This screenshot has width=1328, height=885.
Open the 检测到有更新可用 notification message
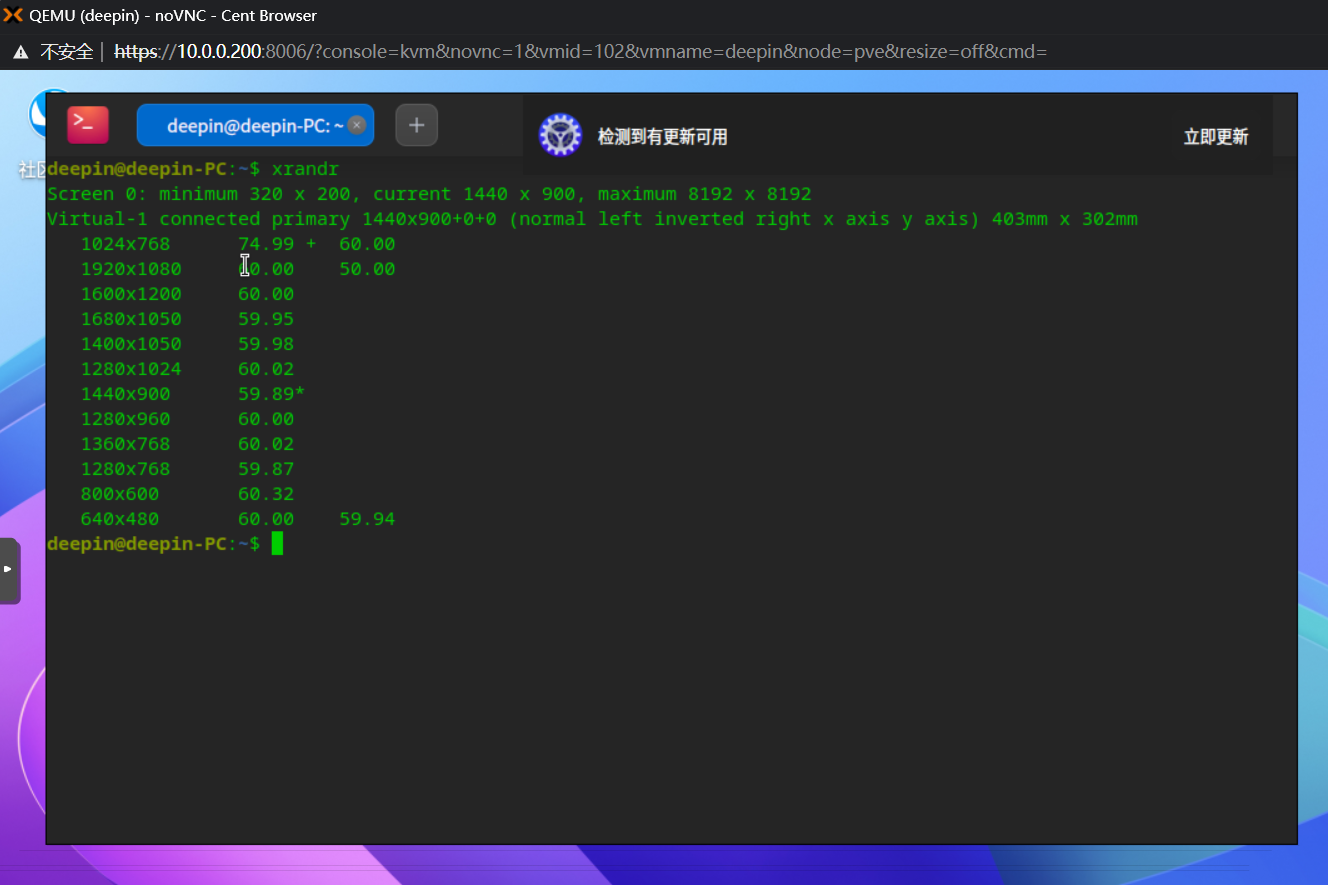click(662, 137)
